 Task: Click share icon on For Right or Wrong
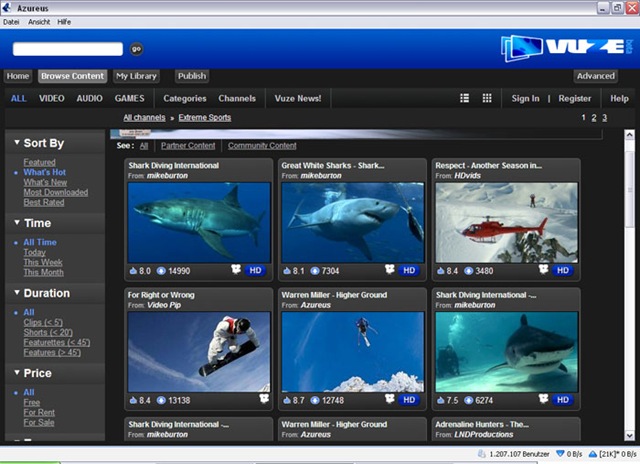[264, 398]
